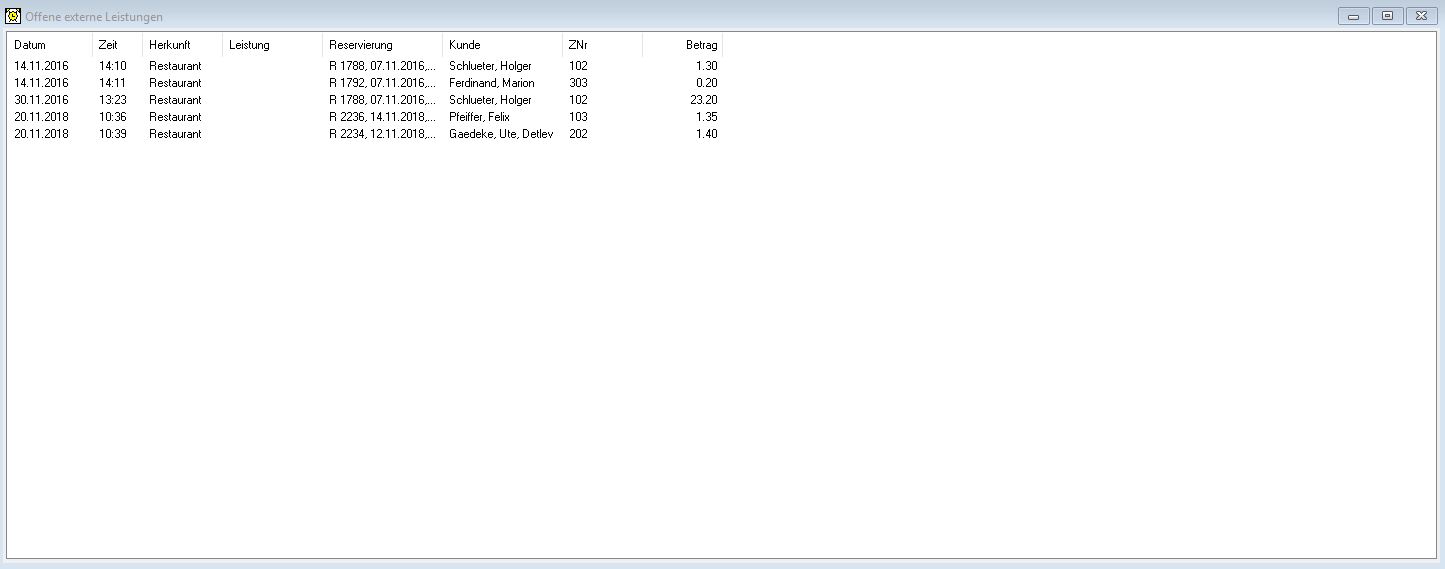Click the amount 1.30
The image size is (1445, 569).
707,66
